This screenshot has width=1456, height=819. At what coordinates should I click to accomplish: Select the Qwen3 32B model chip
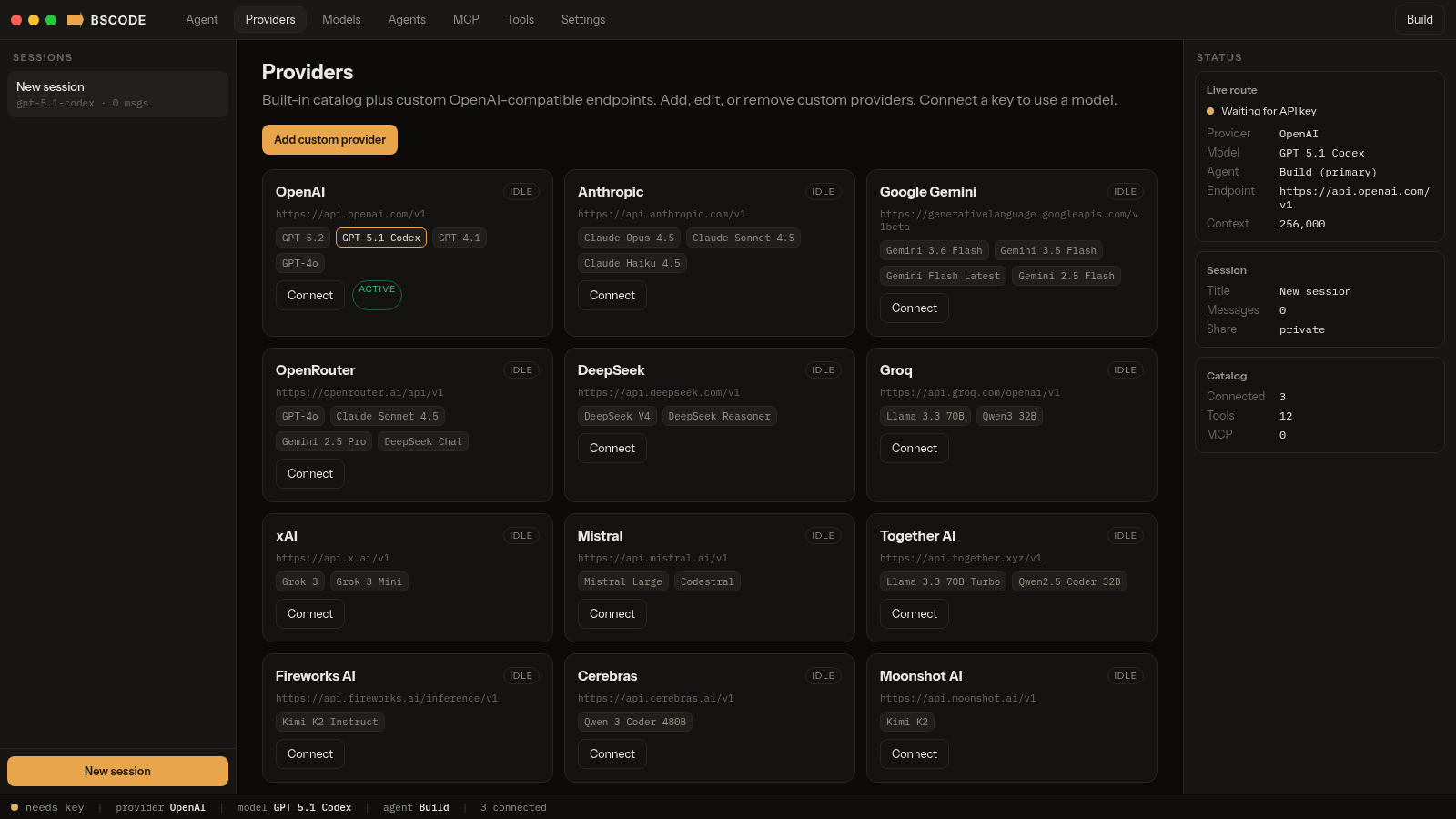(x=1009, y=416)
